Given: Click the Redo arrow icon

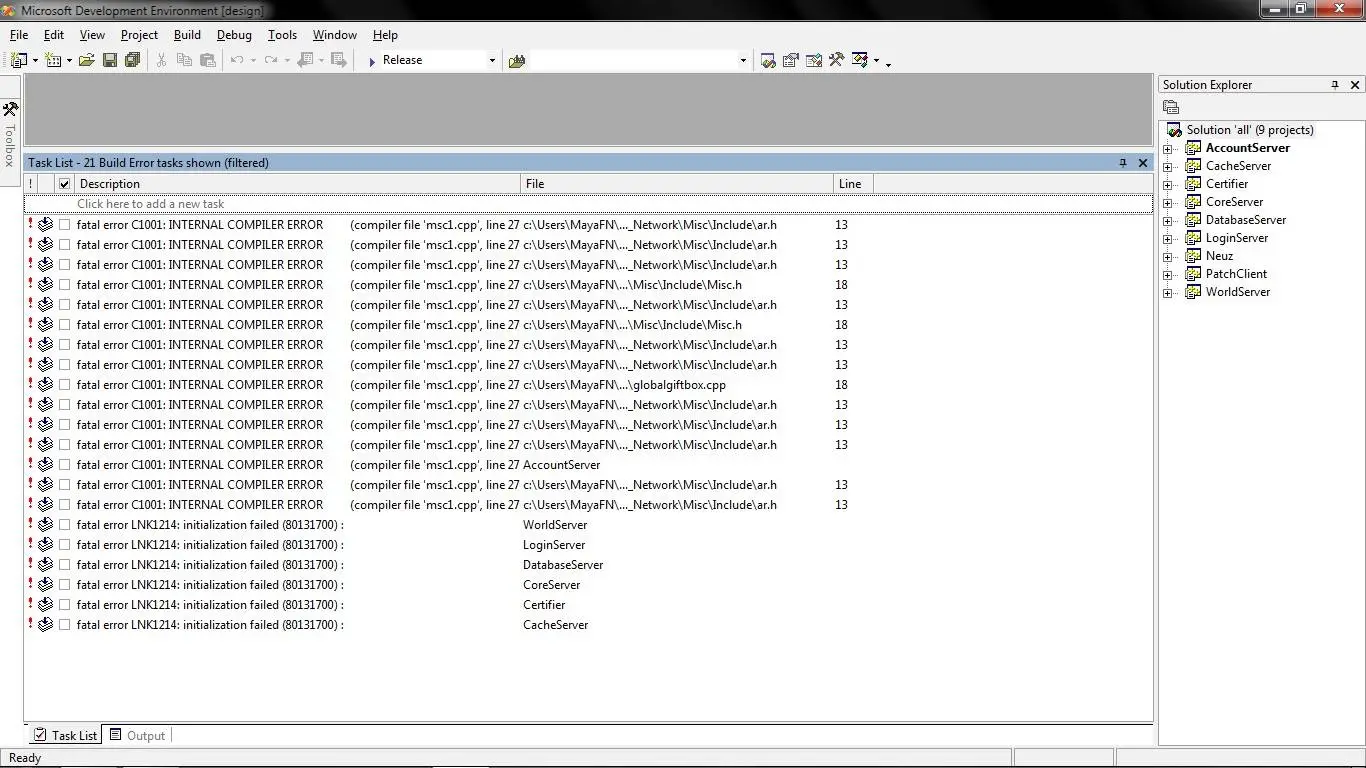Looking at the screenshot, I should coord(271,60).
